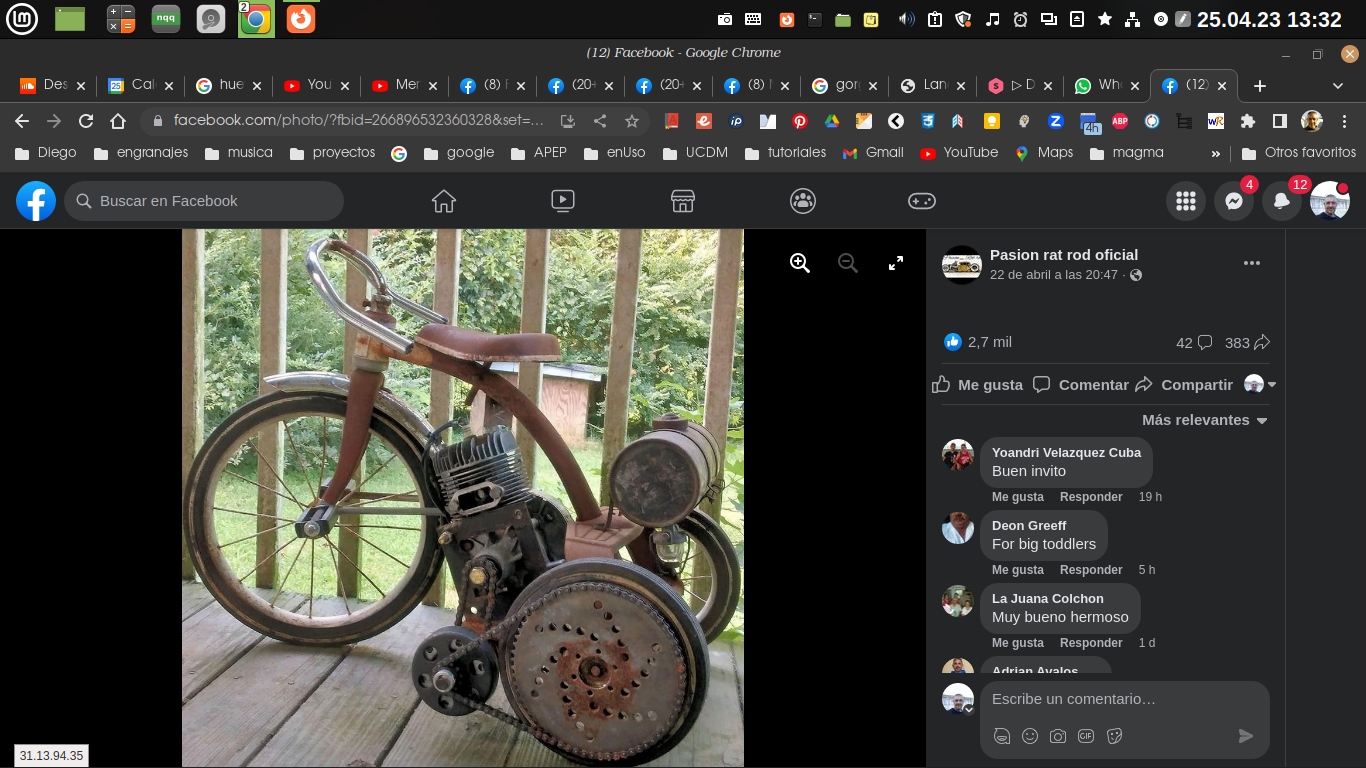The image size is (1366, 768).
Task: Open Facebook Gaming section
Action: click(x=921, y=201)
